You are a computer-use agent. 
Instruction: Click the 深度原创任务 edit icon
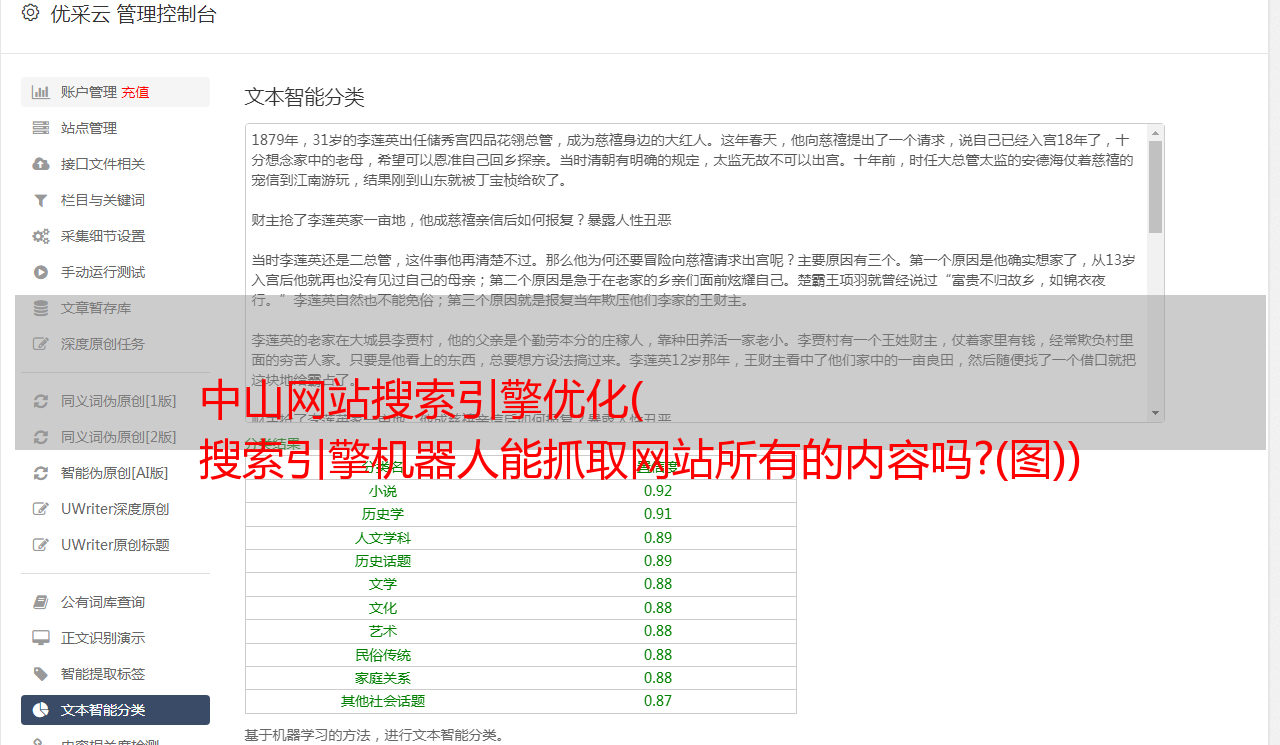tap(41, 344)
